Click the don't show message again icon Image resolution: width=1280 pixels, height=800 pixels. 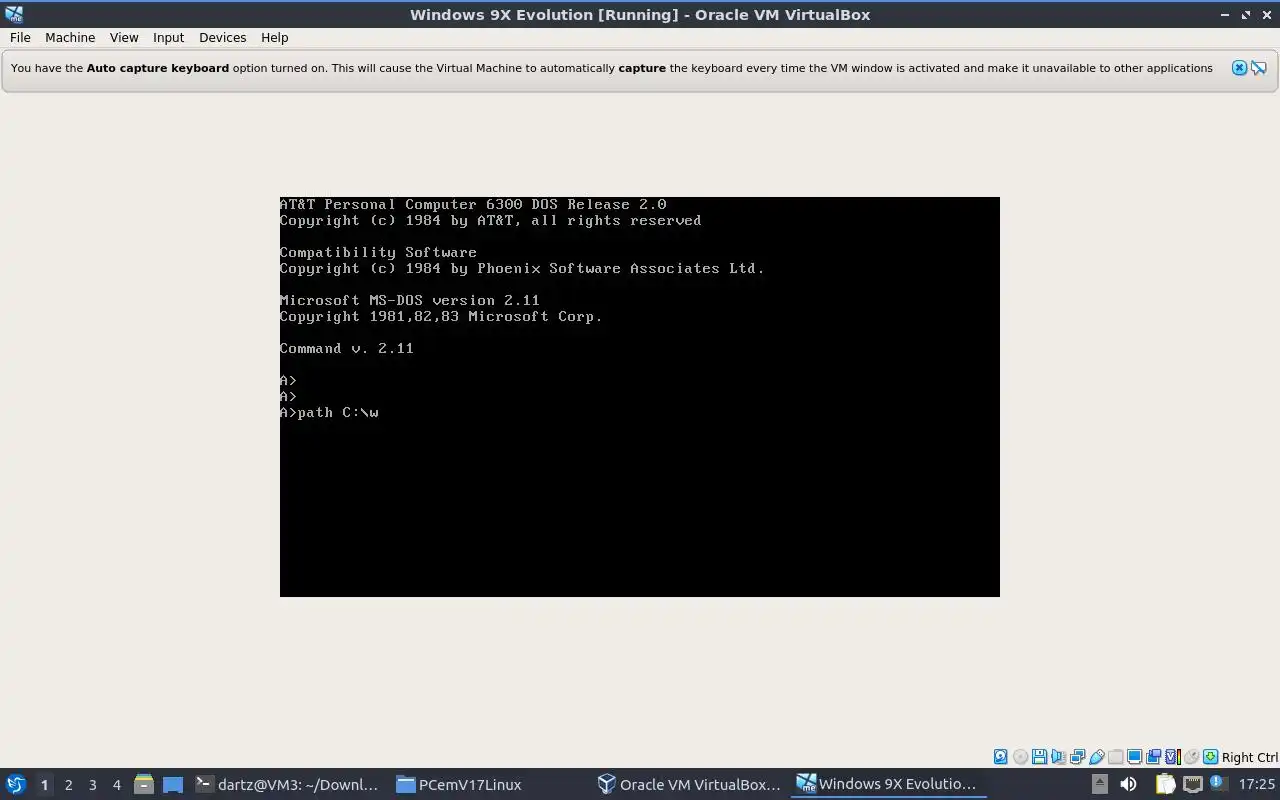click(x=1259, y=68)
